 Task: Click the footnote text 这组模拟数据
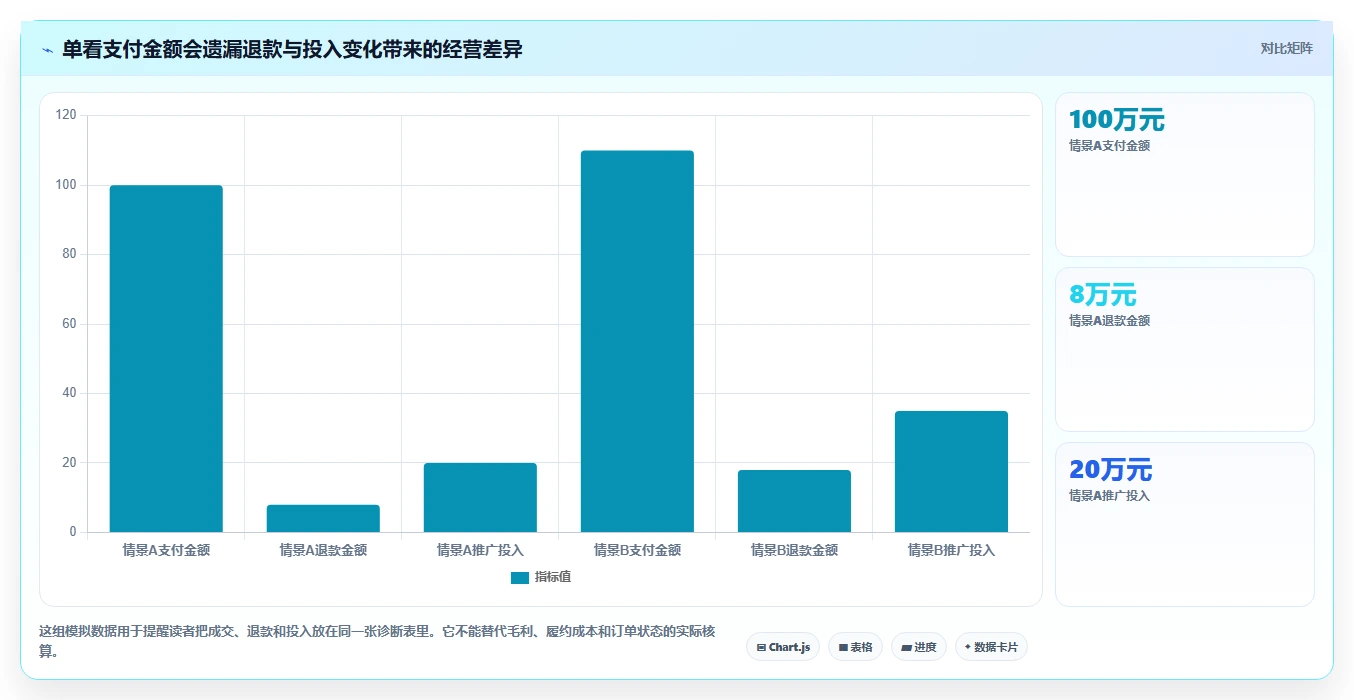pos(377,642)
